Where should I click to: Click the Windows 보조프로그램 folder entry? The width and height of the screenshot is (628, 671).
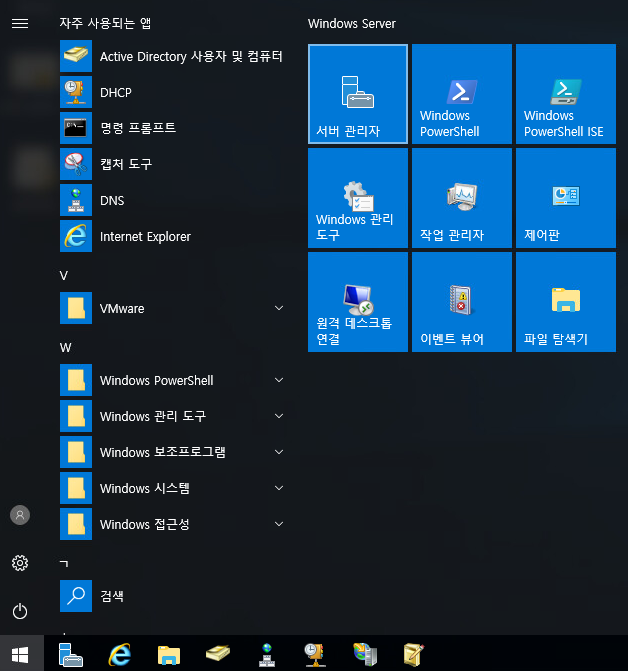click(x=173, y=452)
